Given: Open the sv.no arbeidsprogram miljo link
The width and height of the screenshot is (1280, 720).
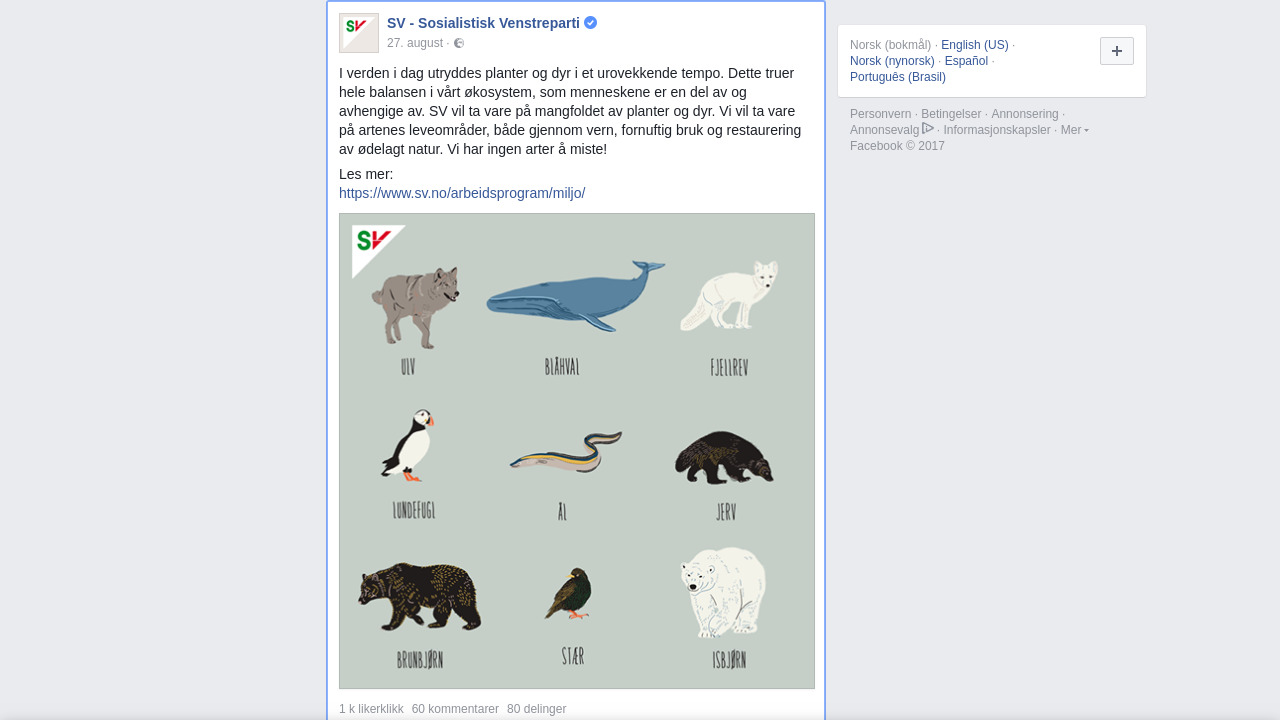Looking at the screenshot, I should [462, 193].
